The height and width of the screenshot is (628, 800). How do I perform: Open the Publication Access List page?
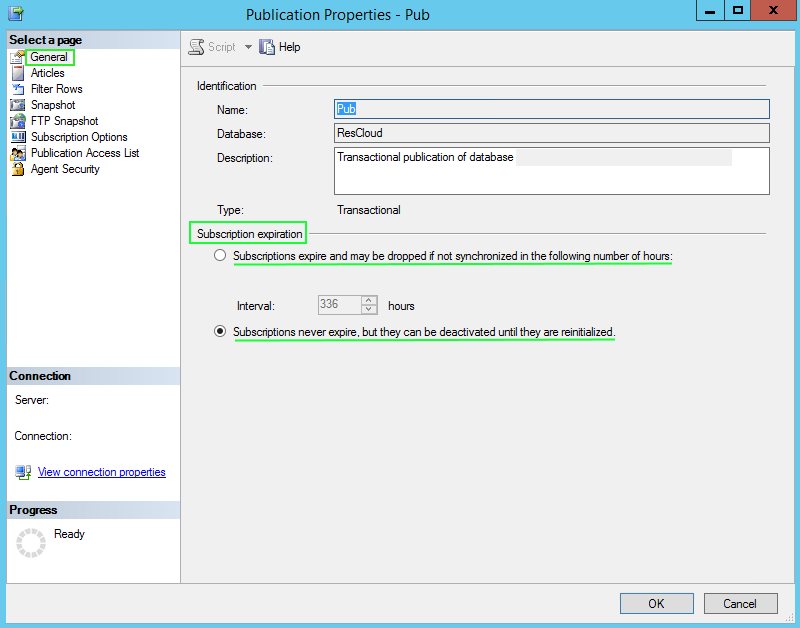[x=85, y=153]
